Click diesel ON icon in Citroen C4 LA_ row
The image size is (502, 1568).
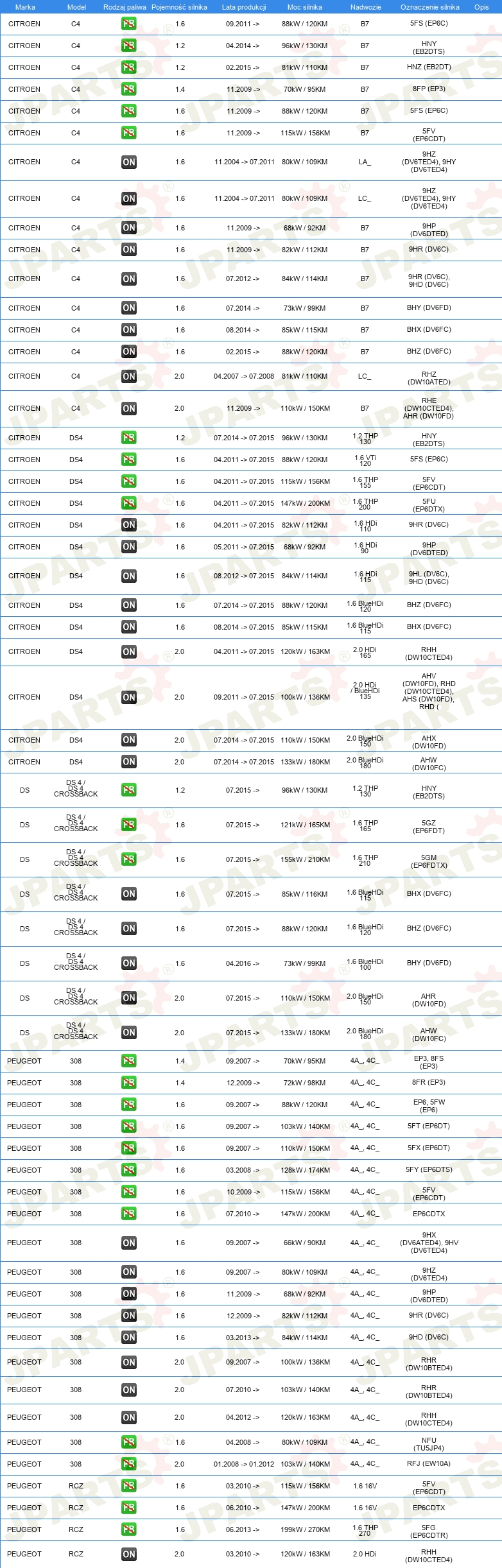click(128, 162)
